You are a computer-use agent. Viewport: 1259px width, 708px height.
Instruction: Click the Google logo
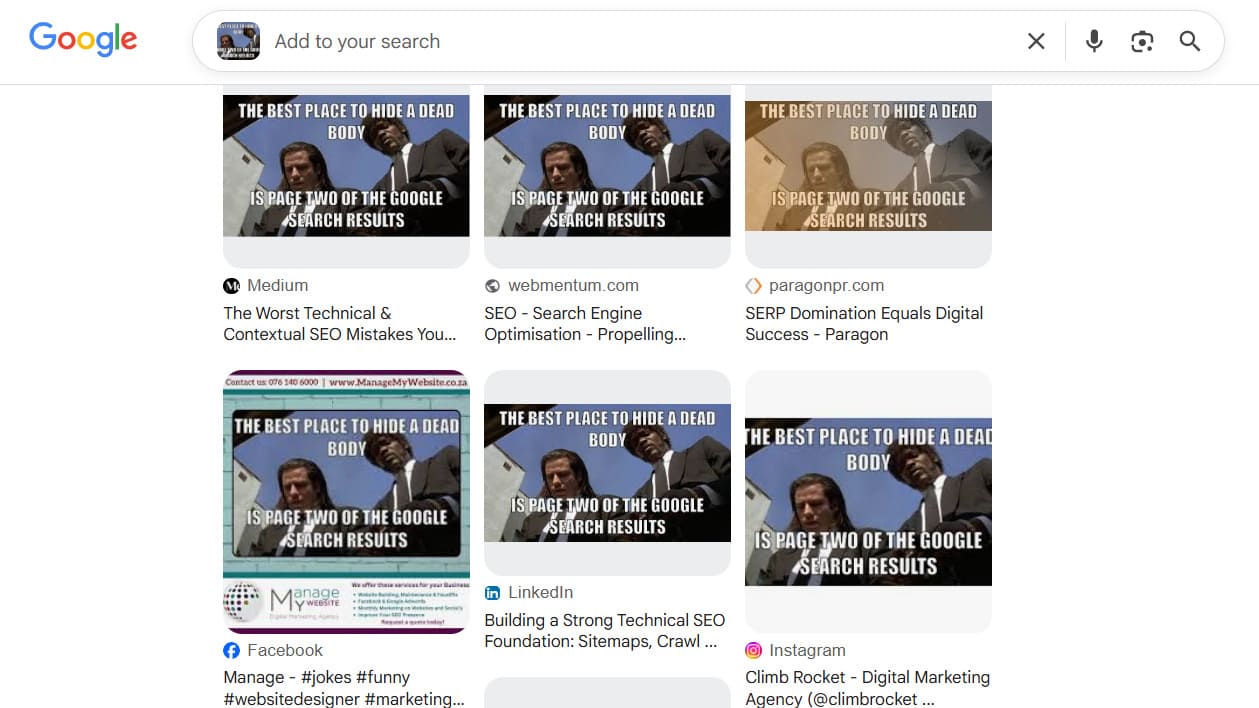[x=83, y=39]
